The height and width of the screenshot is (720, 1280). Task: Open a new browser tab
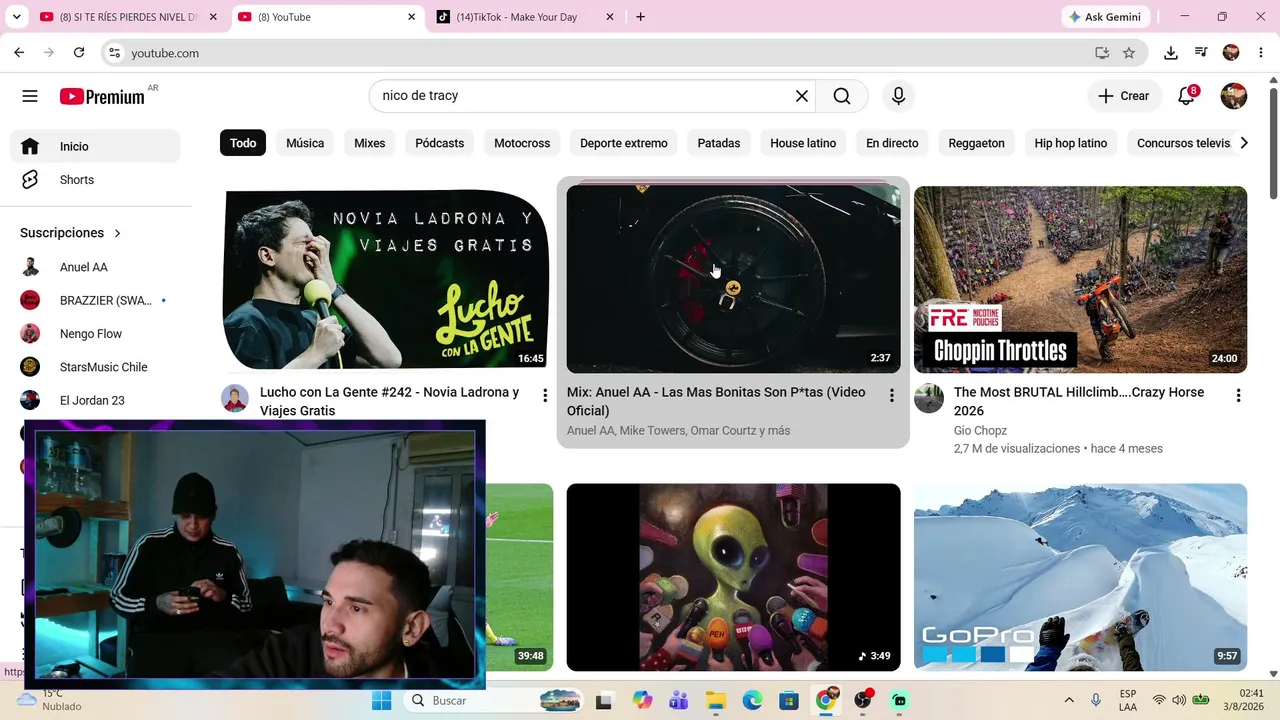[640, 17]
